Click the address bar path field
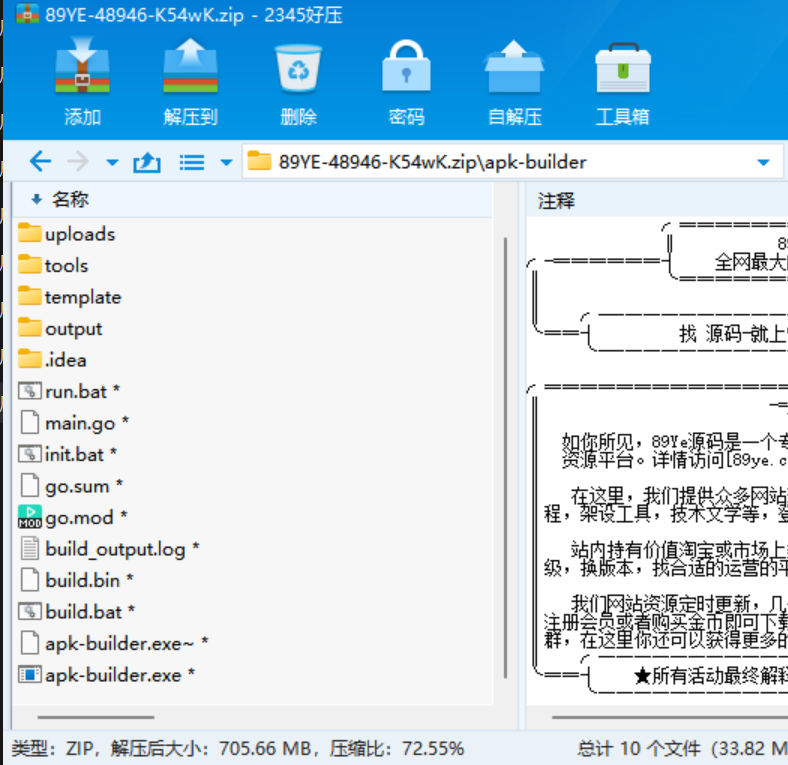 (500, 162)
